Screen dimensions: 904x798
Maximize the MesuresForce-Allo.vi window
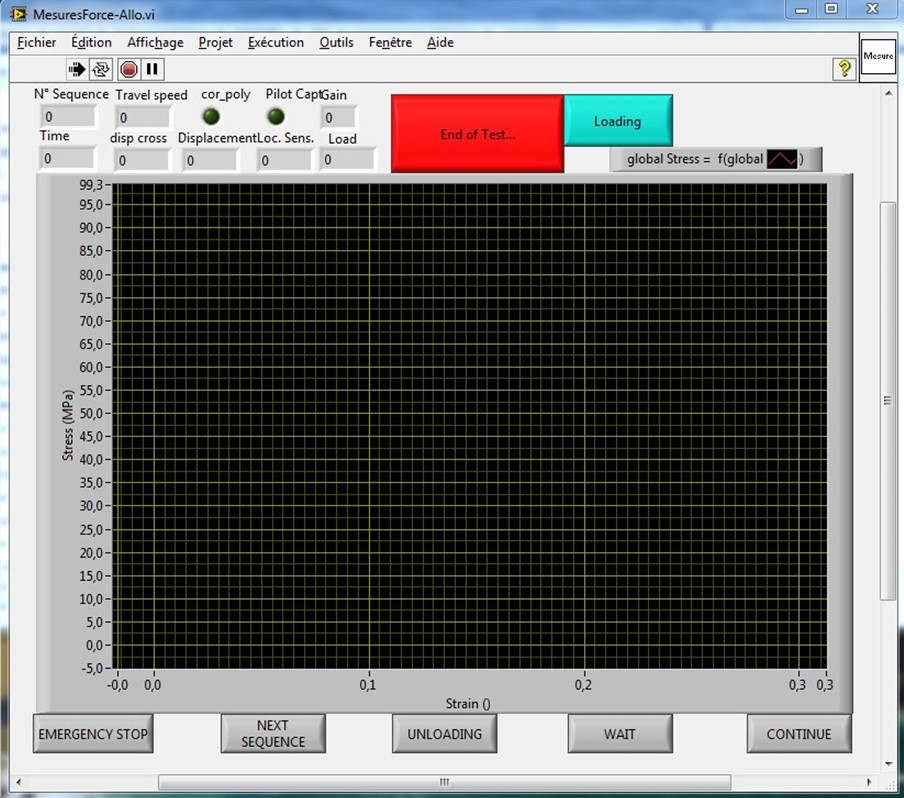coord(831,9)
